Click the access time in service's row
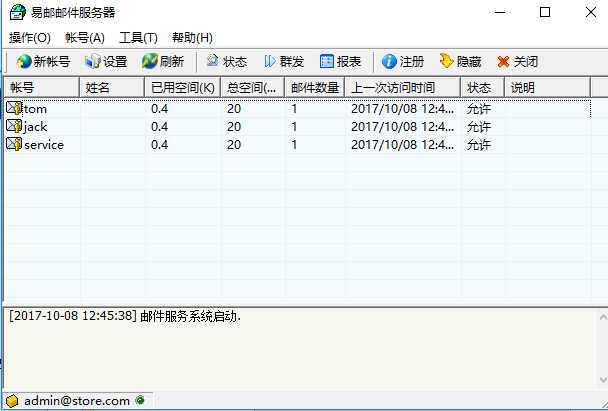 (402, 145)
